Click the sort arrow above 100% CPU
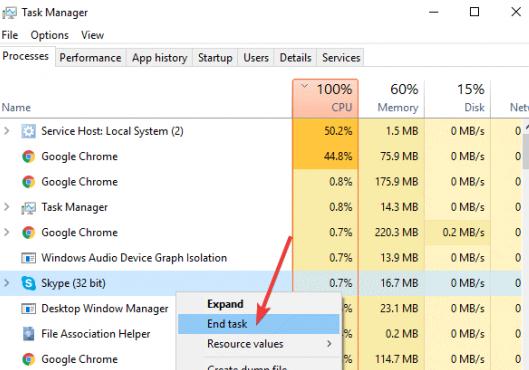 pos(305,86)
